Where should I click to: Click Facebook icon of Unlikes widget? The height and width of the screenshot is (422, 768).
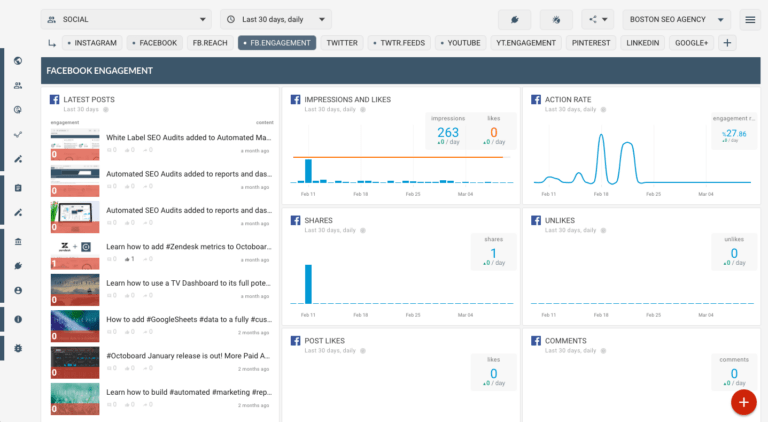click(x=536, y=220)
